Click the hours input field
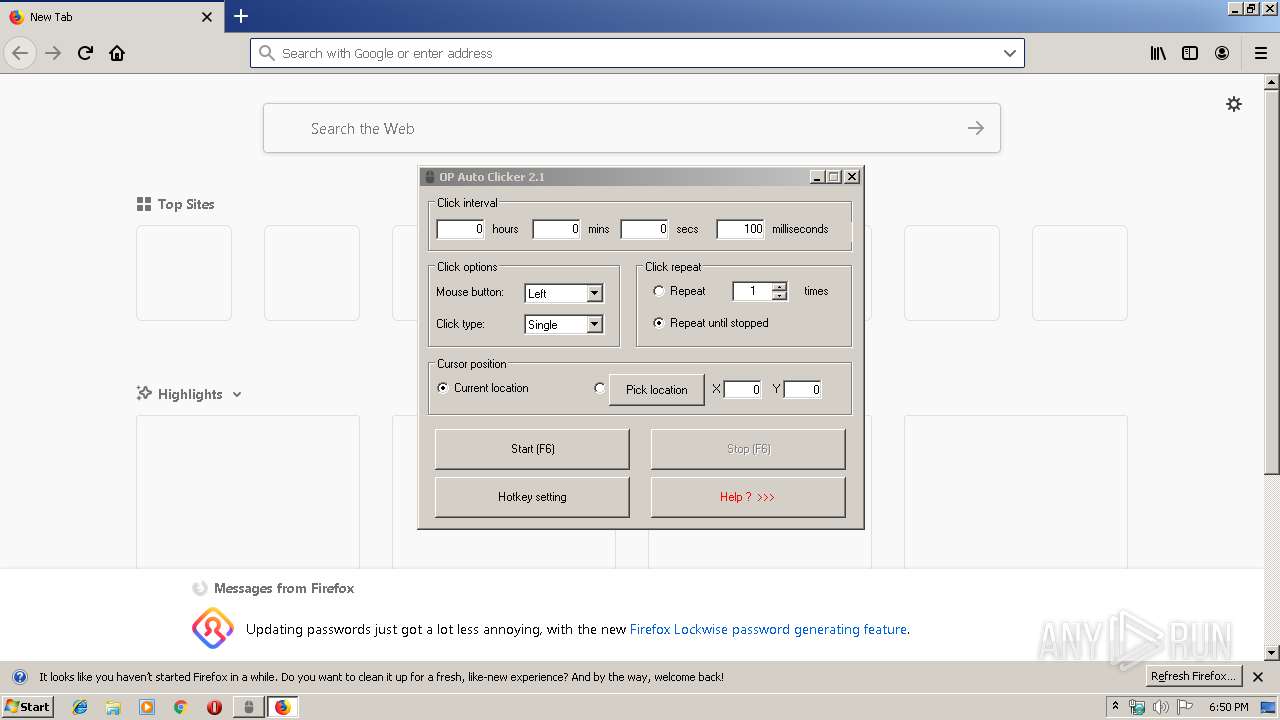 click(461, 229)
